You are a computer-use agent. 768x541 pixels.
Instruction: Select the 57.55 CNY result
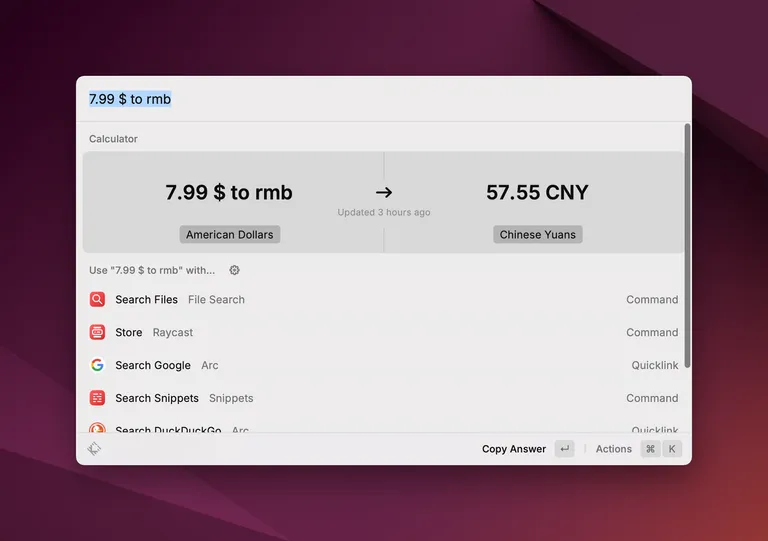pyautogui.click(x=537, y=192)
